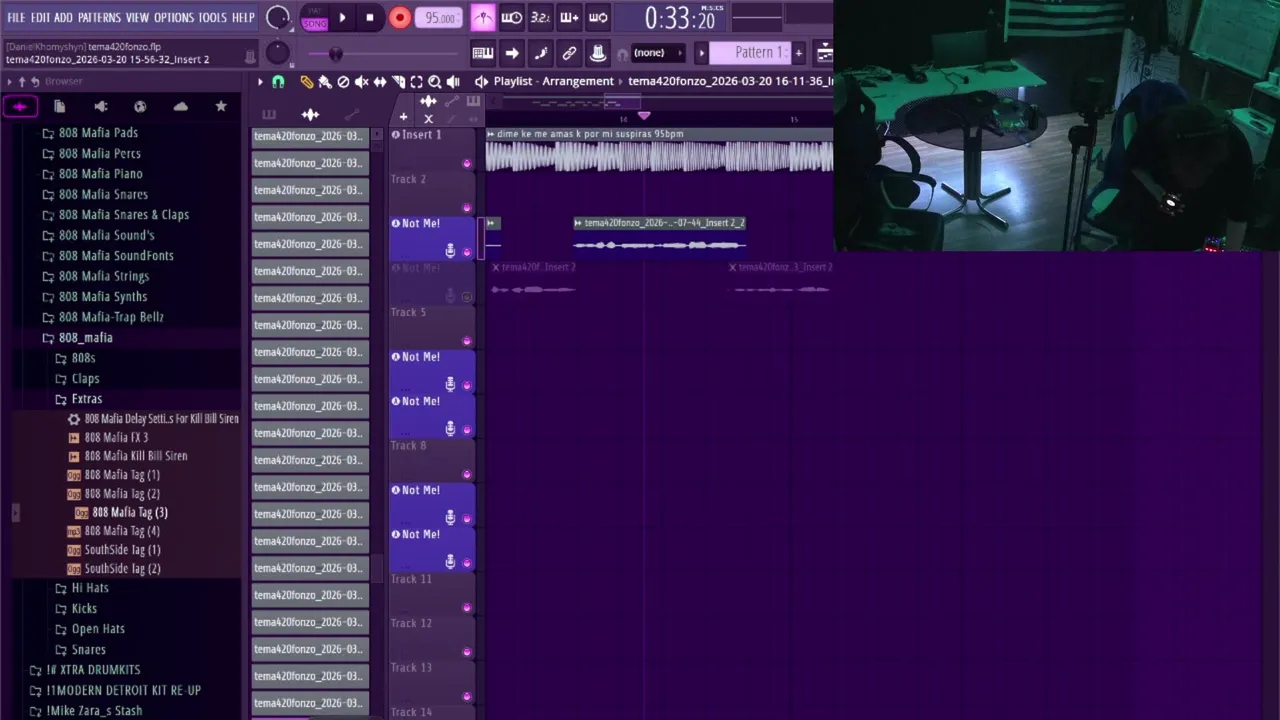This screenshot has height=720, width=1280.
Task: Click the Browser undo back arrow
Action: [35, 82]
